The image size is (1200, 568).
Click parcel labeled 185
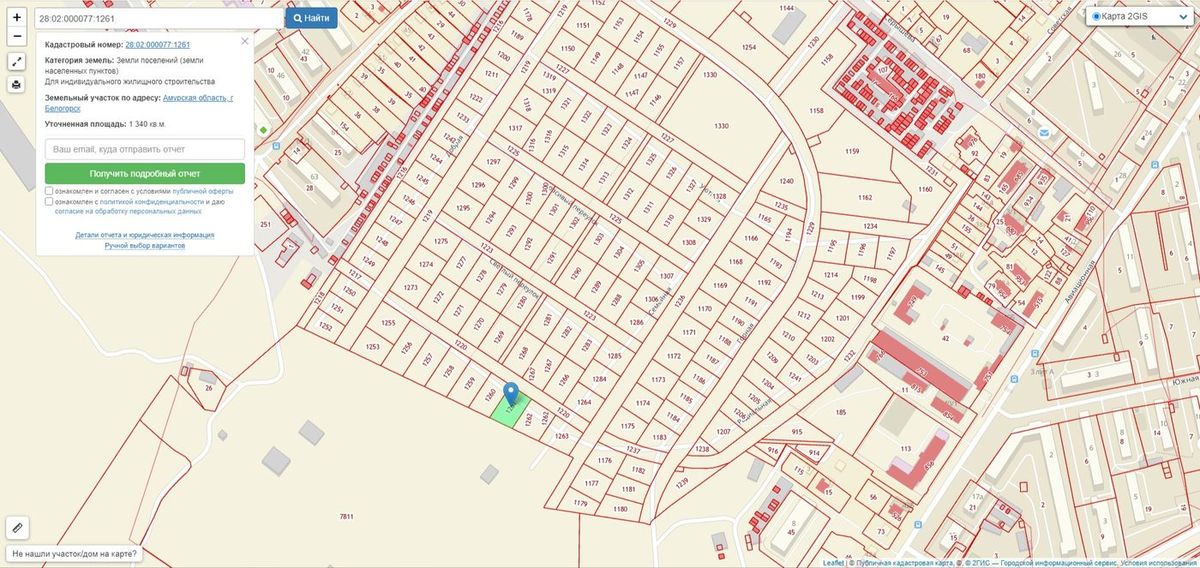(x=840, y=411)
